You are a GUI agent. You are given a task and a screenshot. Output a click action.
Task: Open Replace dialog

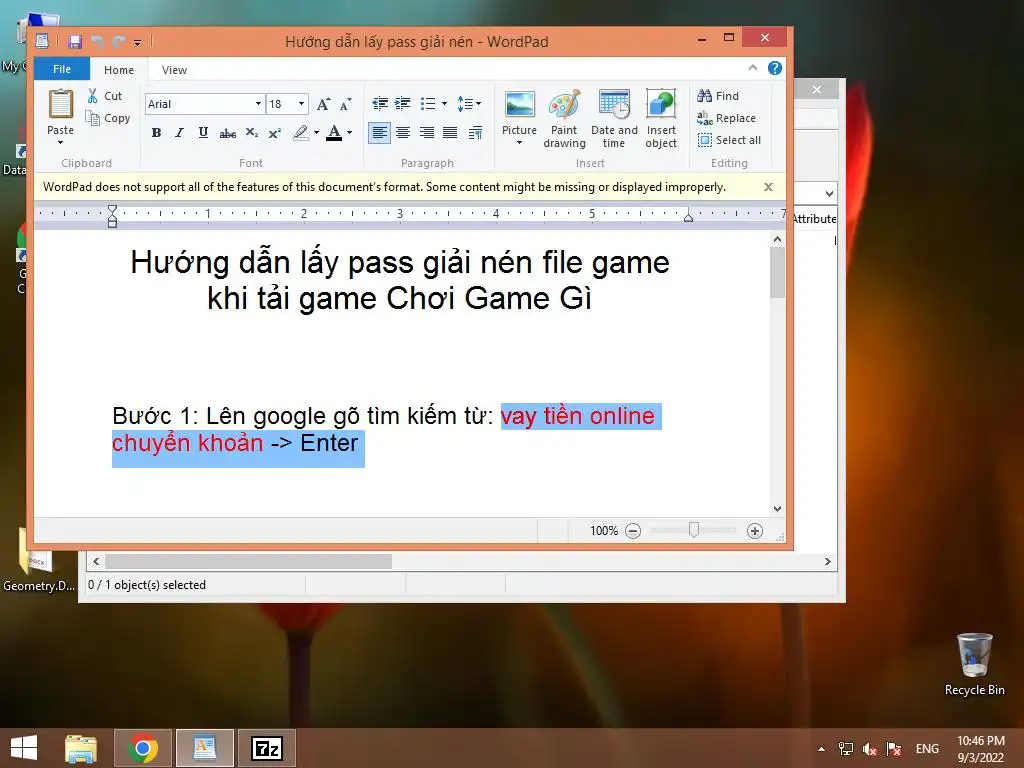(x=726, y=118)
